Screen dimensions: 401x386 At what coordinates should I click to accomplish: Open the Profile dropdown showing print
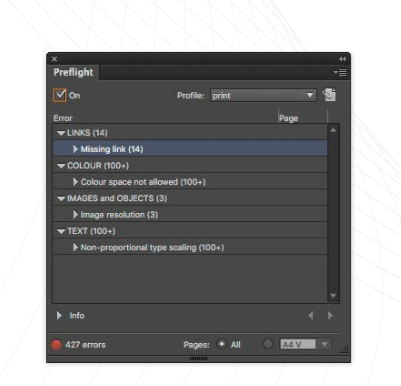263,96
